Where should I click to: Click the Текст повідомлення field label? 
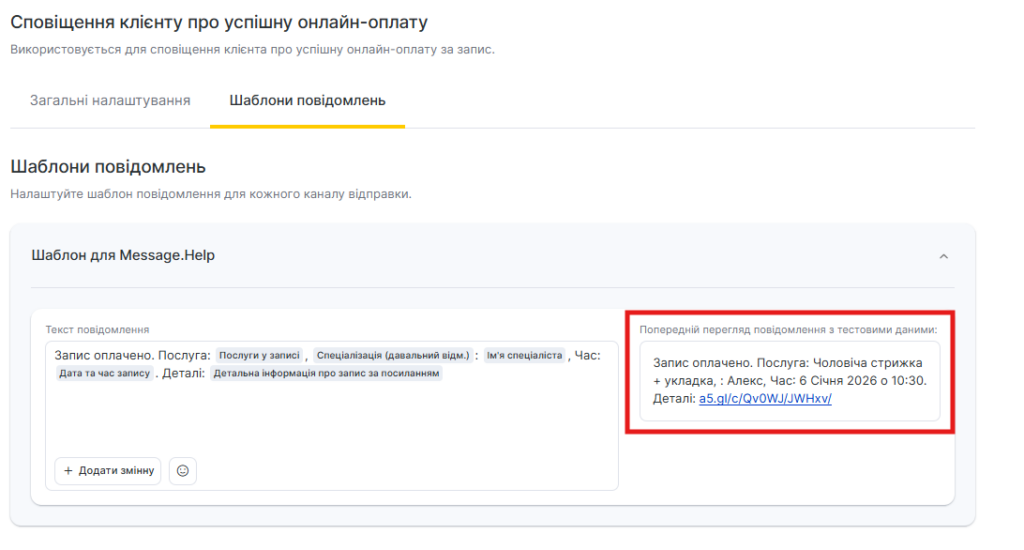coord(97,329)
